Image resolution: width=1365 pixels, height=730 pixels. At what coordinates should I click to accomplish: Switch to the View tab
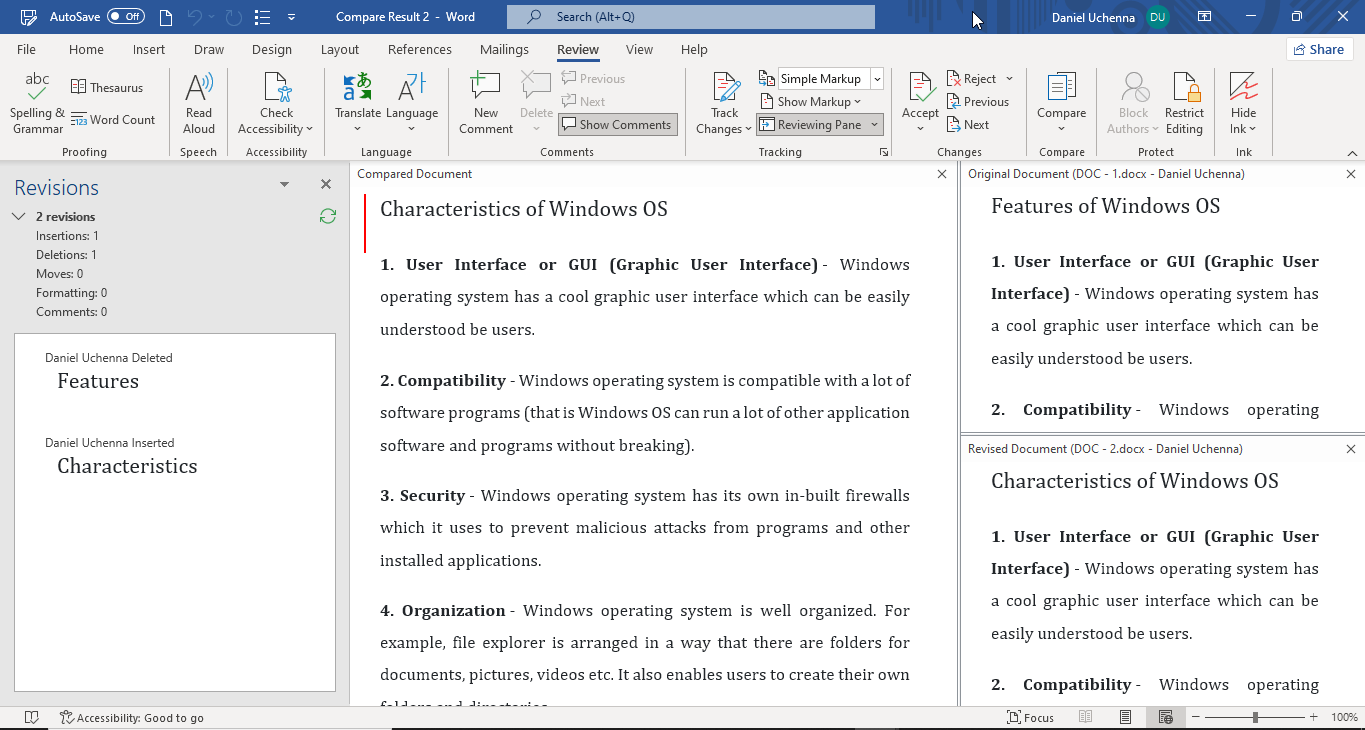[x=639, y=49]
